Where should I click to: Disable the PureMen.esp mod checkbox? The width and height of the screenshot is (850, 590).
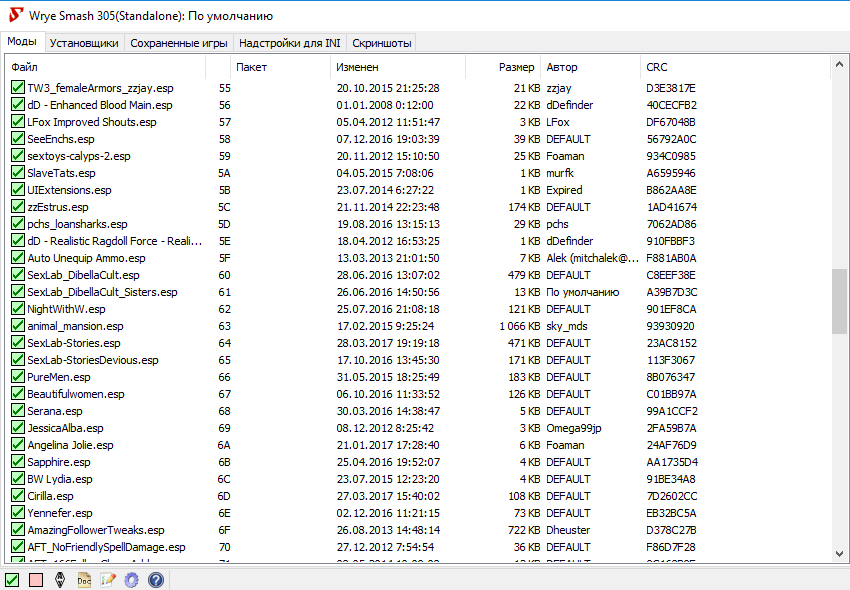click(x=18, y=377)
